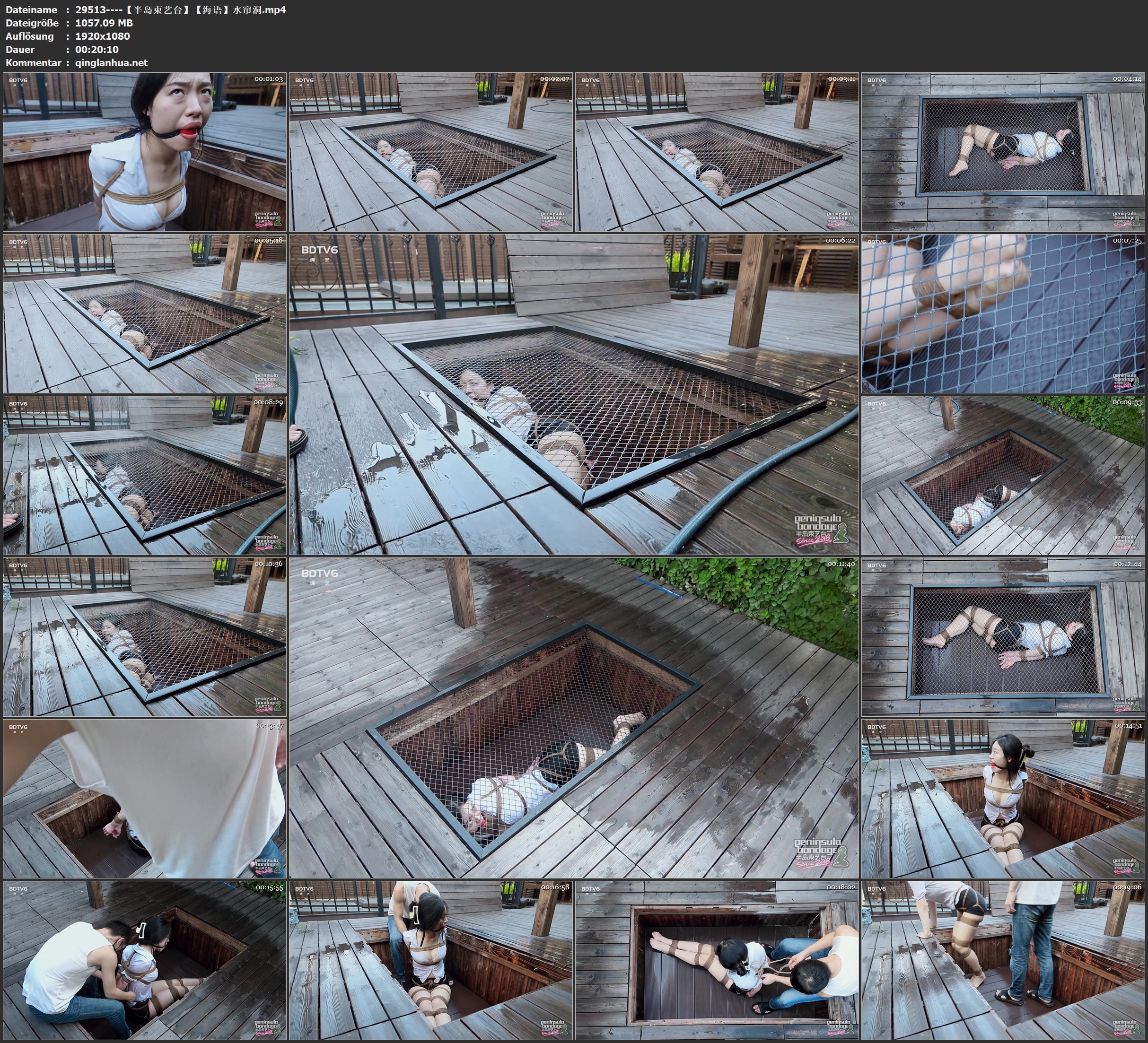Click the top-down frame at 00:04:14
Image resolution: width=1148 pixels, height=1043 pixels.
[1003, 151]
